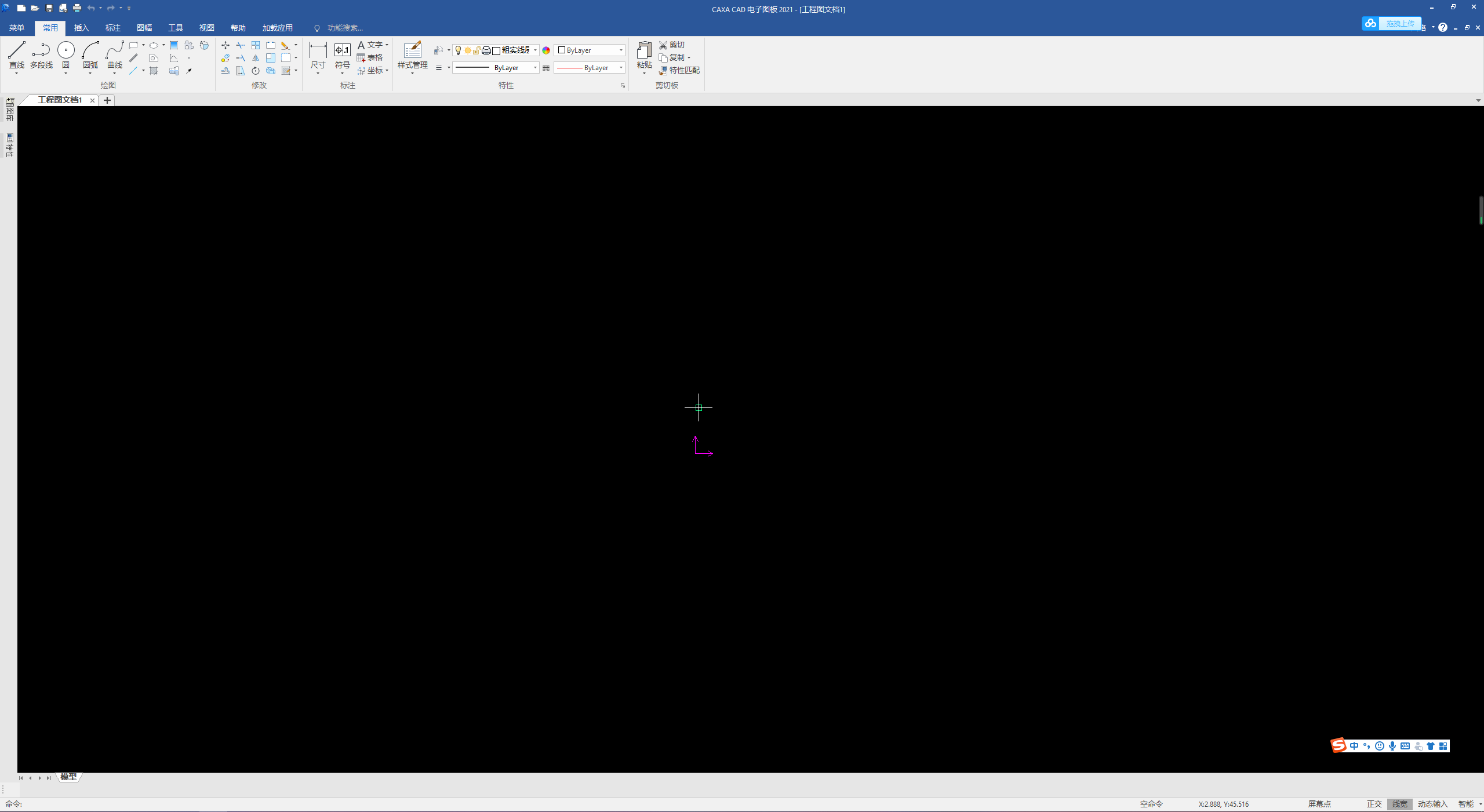Open the 样式管理 style manager
This screenshot has width=1484, height=812.
(x=413, y=56)
